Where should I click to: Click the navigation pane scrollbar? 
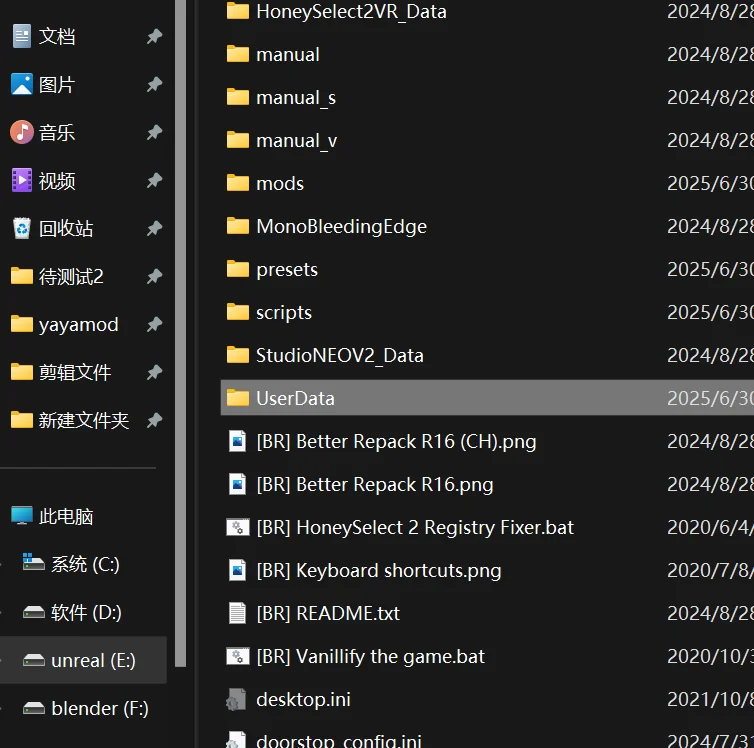(x=181, y=332)
